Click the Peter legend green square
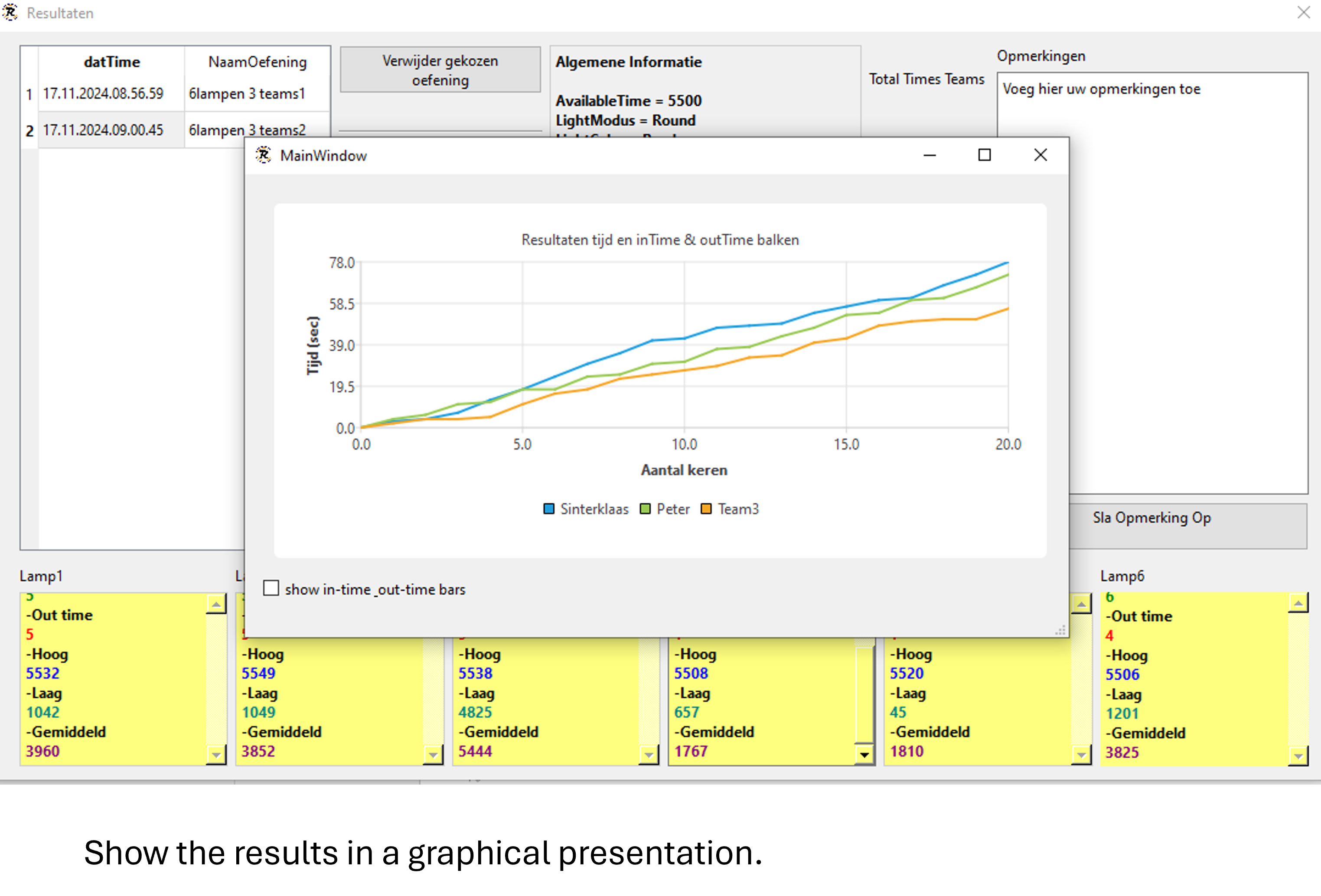The height and width of the screenshot is (896, 1321). coord(645,509)
